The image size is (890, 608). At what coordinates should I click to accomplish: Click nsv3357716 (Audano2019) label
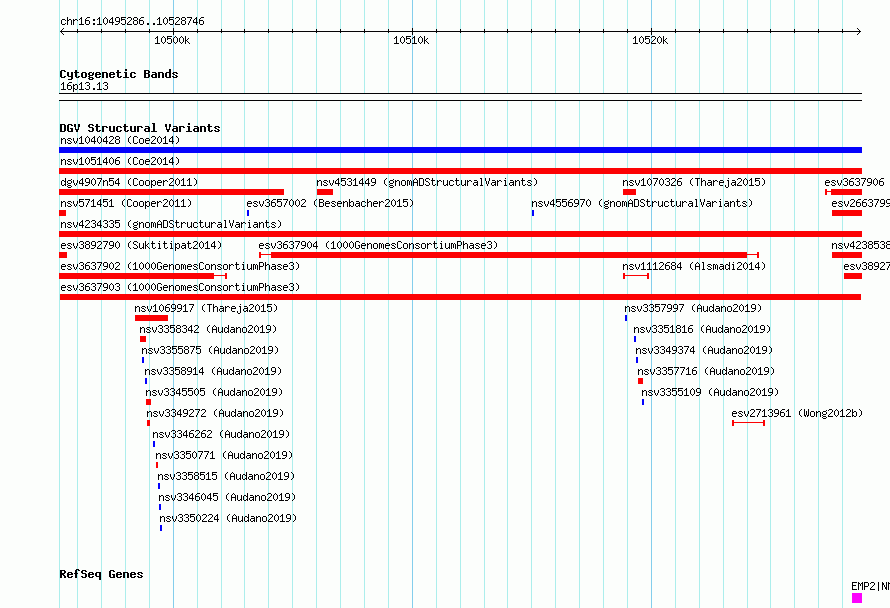(706, 371)
